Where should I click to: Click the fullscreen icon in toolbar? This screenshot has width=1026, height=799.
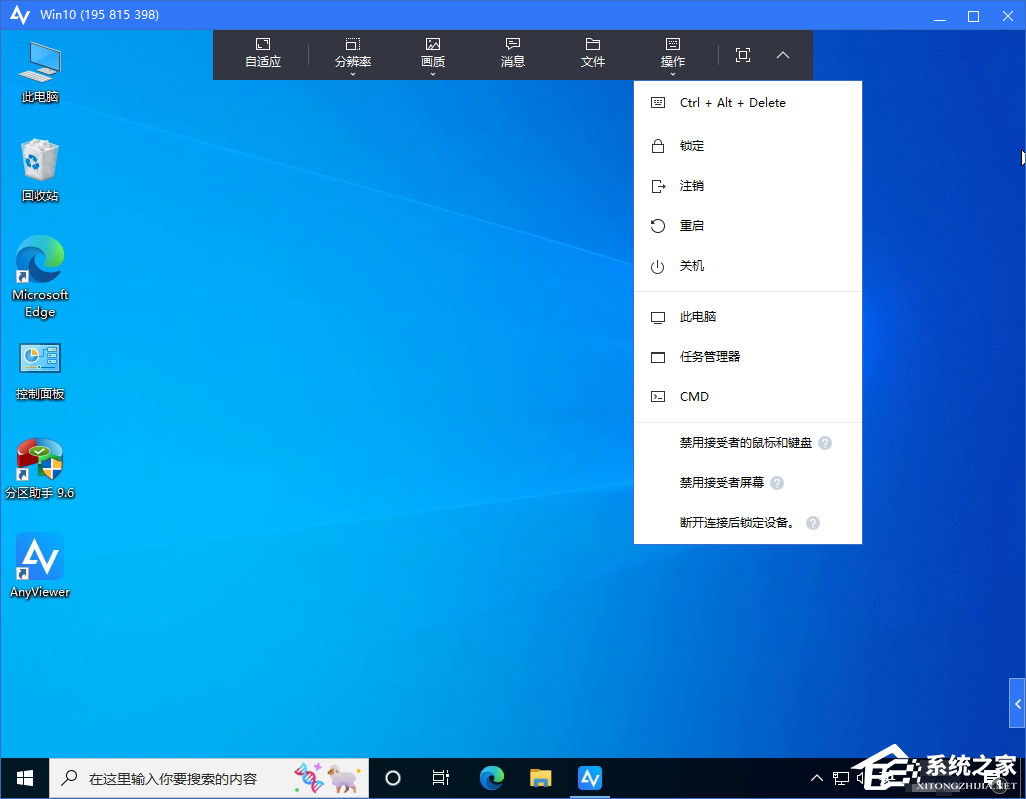point(743,55)
